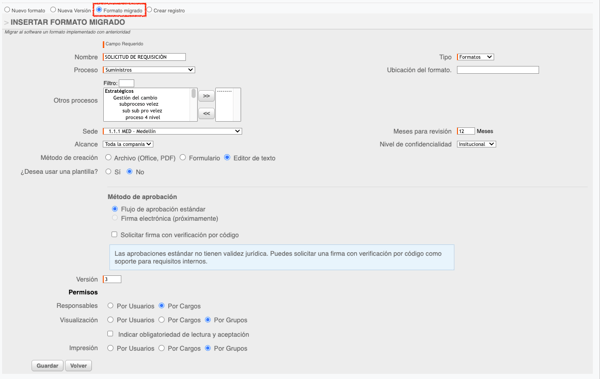Image resolution: width=600 pixels, height=379 pixels.
Task: Set Responsables to 'Por Usuarios'
Action: coord(111,305)
